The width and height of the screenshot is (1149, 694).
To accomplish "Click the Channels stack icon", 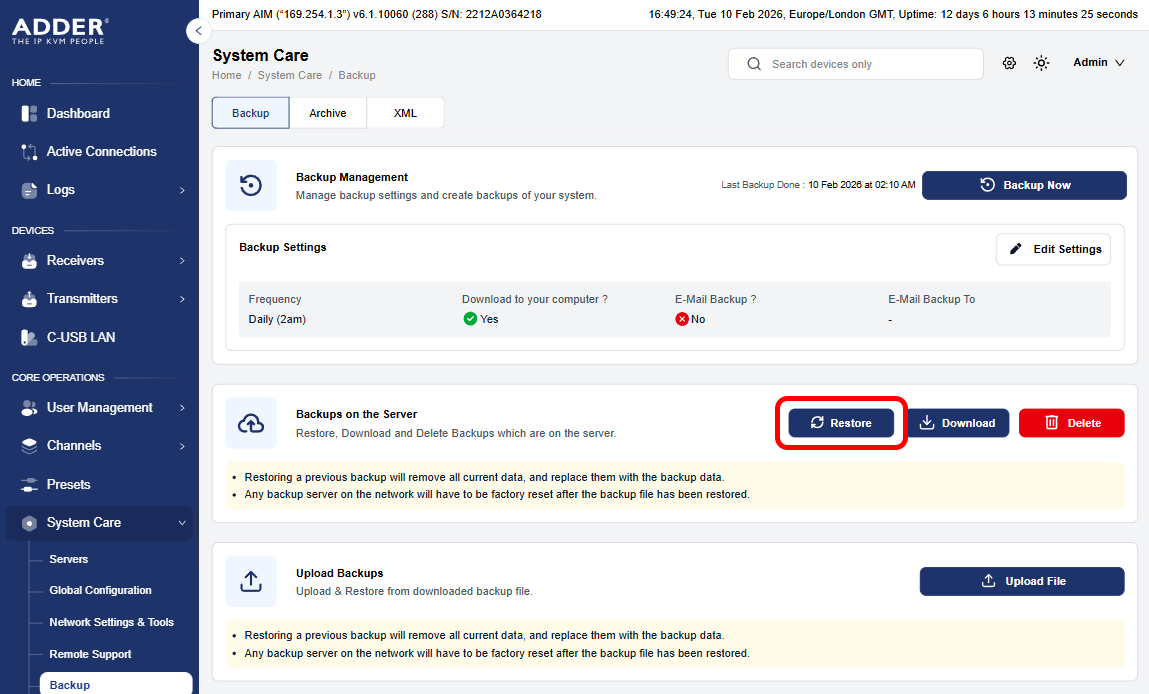I will pos(29,446).
